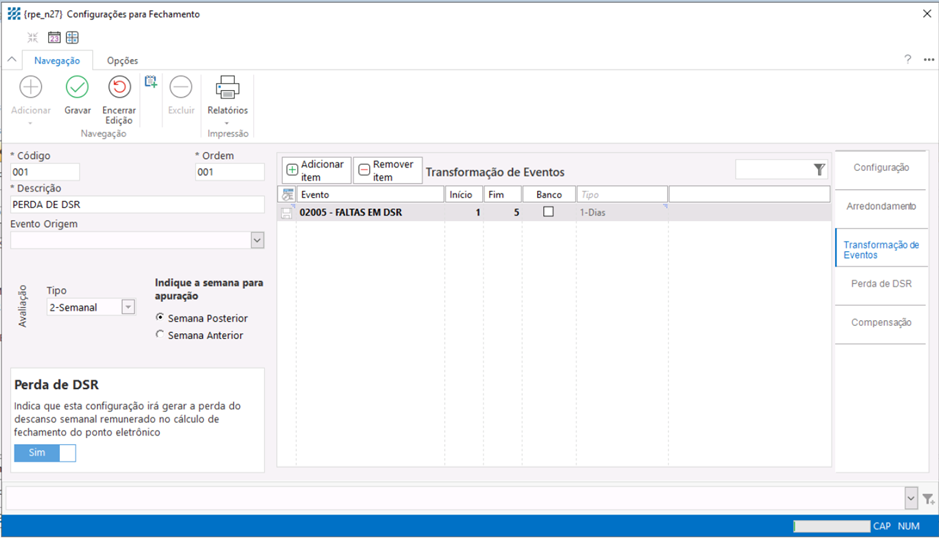
Task: Click the Gravar (save) checkmark icon
Action: tap(77, 88)
